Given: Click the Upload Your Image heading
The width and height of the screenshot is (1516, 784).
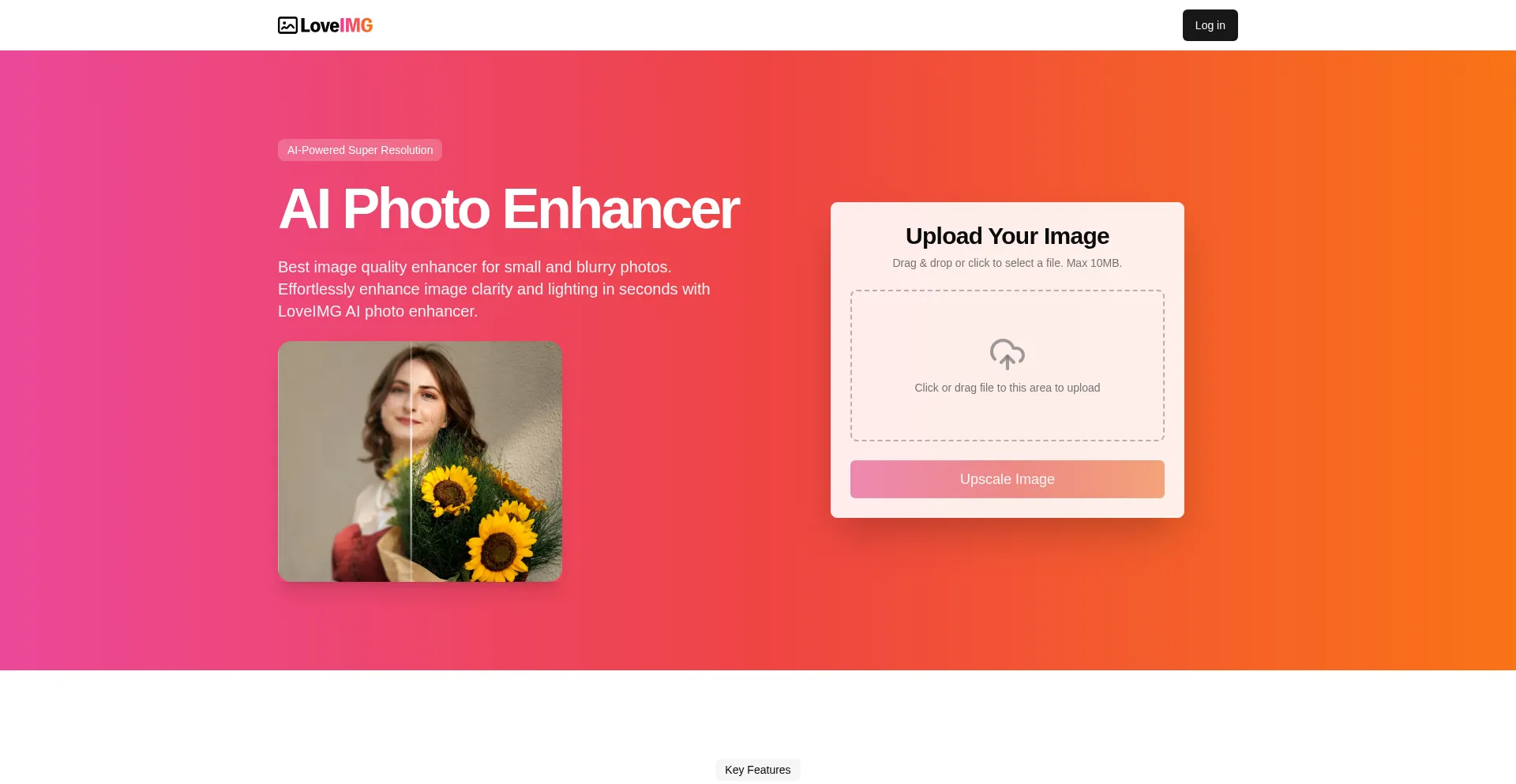Looking at the screenshot, I should click(1008, 236).
